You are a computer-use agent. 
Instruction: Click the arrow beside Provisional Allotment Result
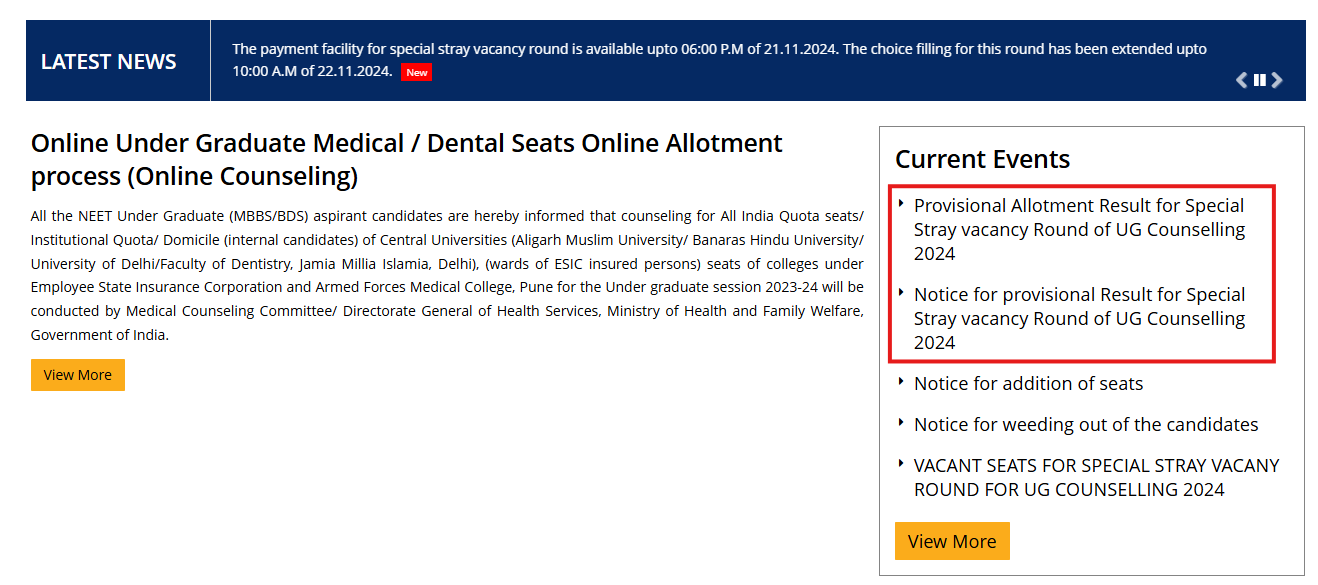(901, 204)
